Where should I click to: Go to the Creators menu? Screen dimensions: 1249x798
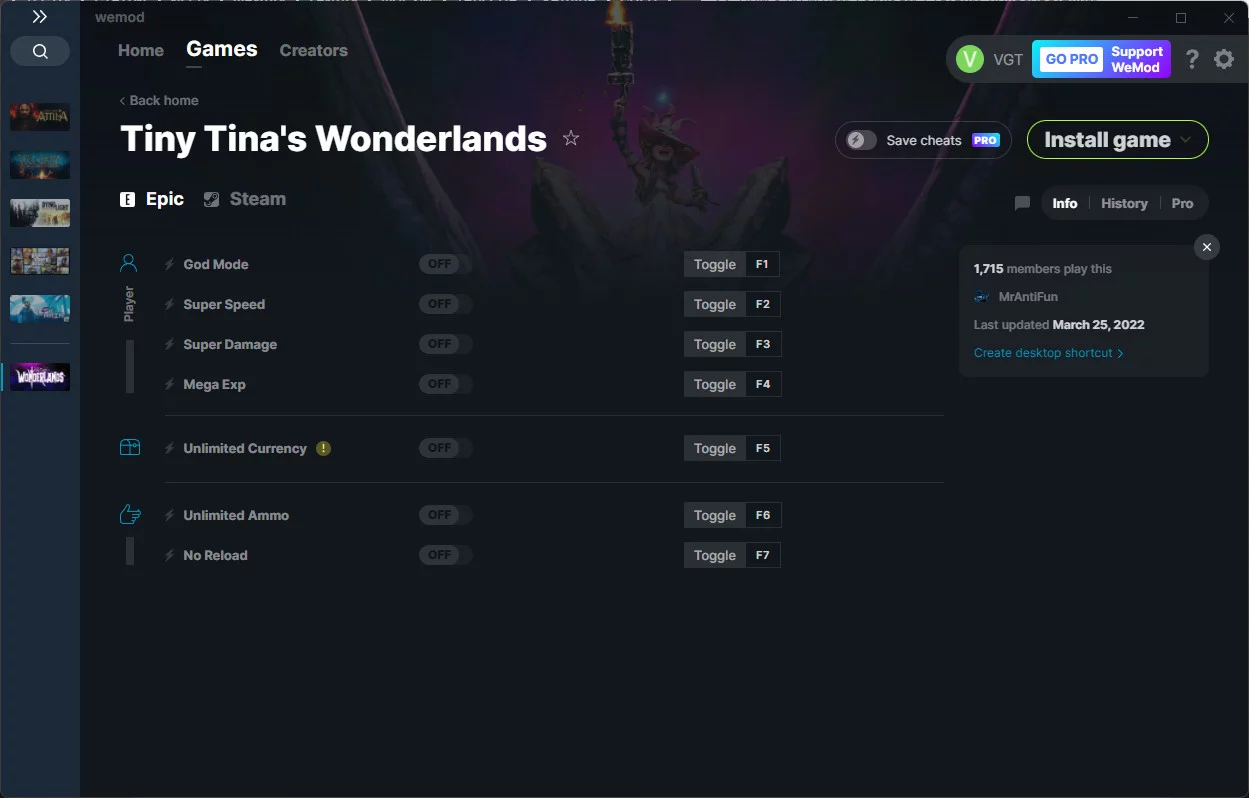point(314,50)
